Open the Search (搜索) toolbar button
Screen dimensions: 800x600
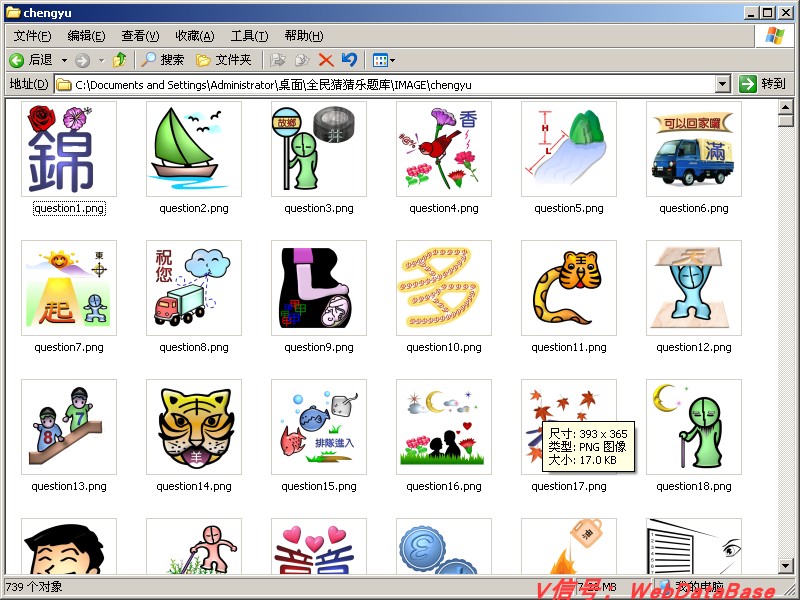click(x=162, y=60)
